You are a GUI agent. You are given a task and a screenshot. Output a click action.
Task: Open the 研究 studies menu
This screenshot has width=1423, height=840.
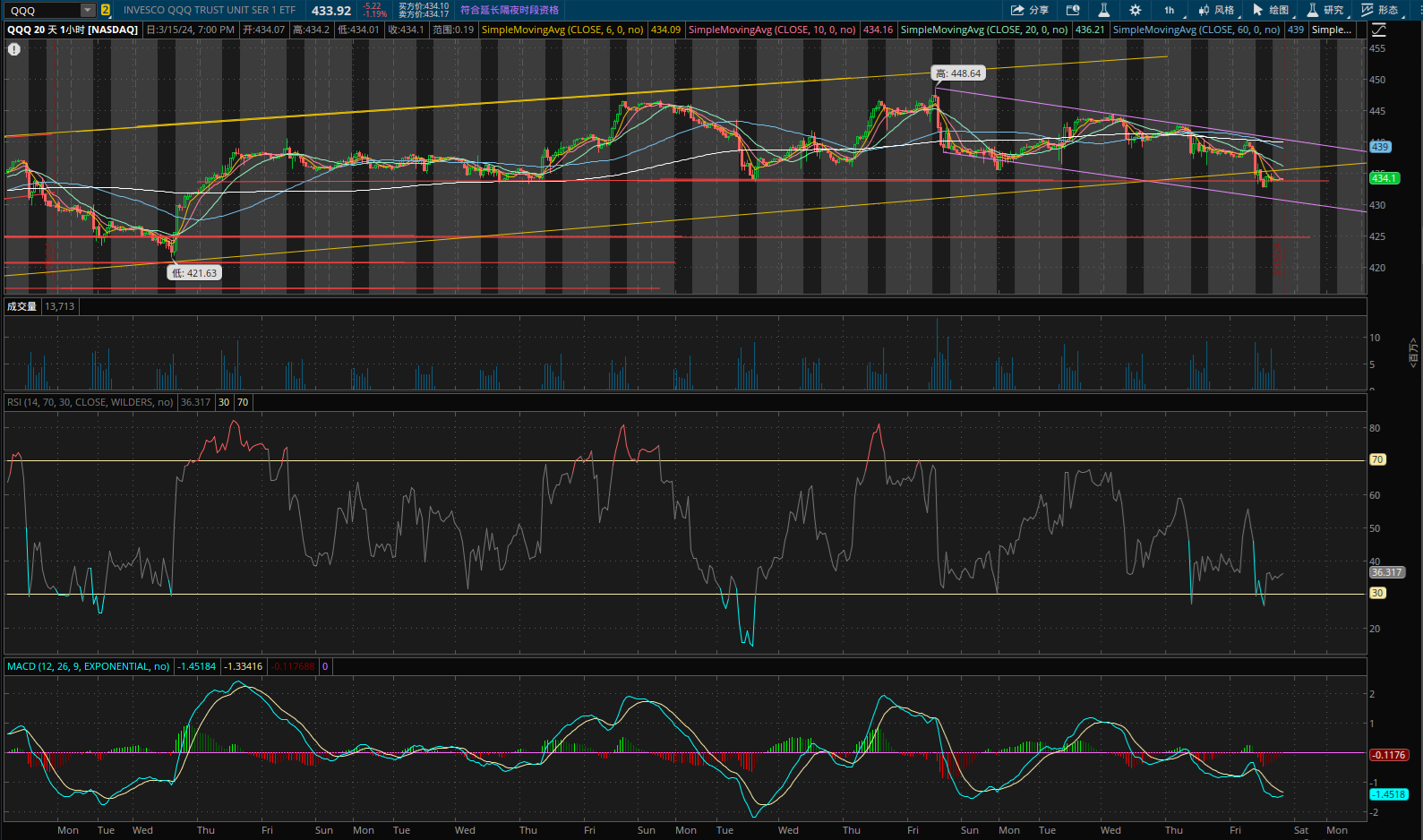point(1326,10)
